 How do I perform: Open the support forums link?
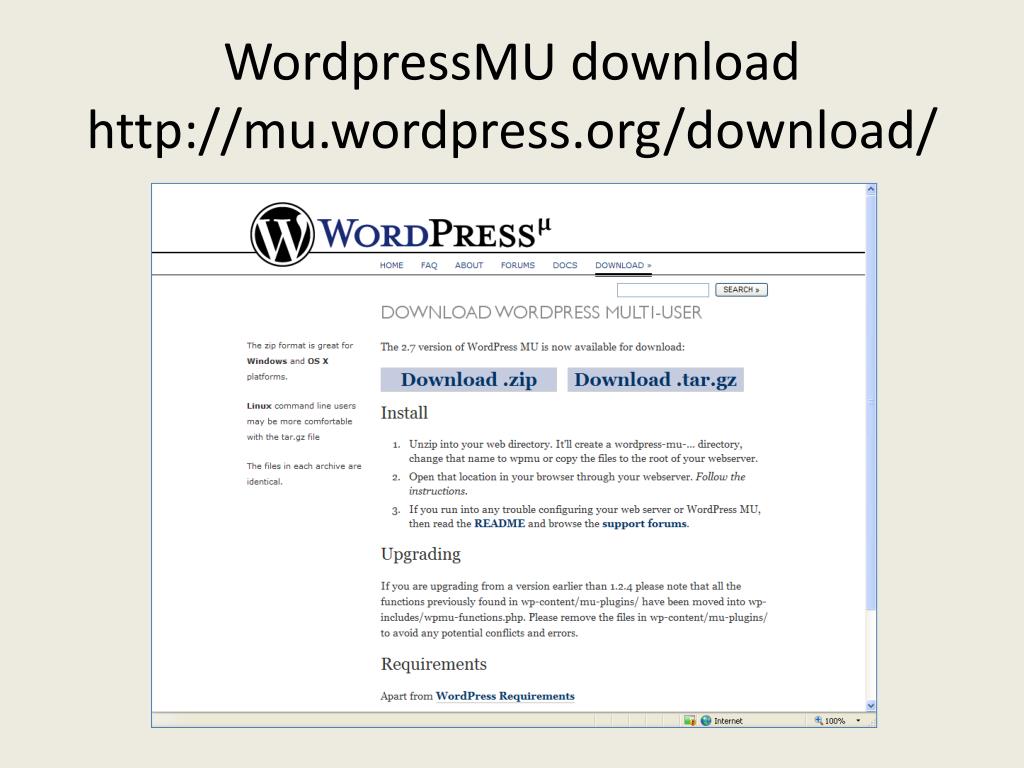pyautogui.click(x=645, y=524)
